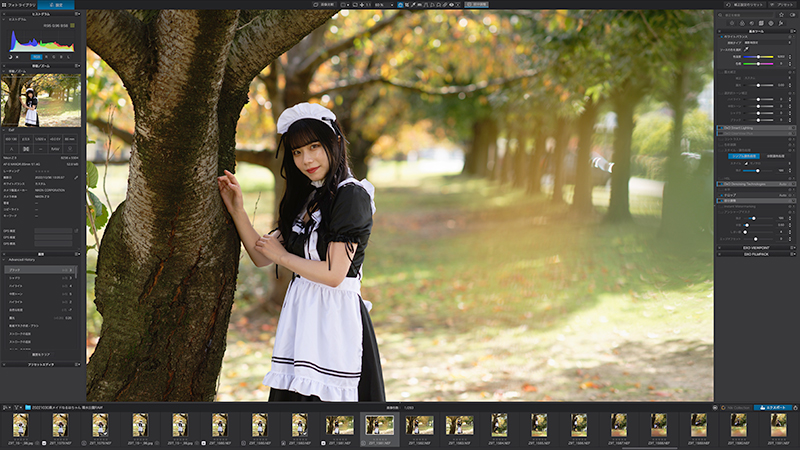Toggle the highlight clipping sun icon under histogram

coord(17,57)
